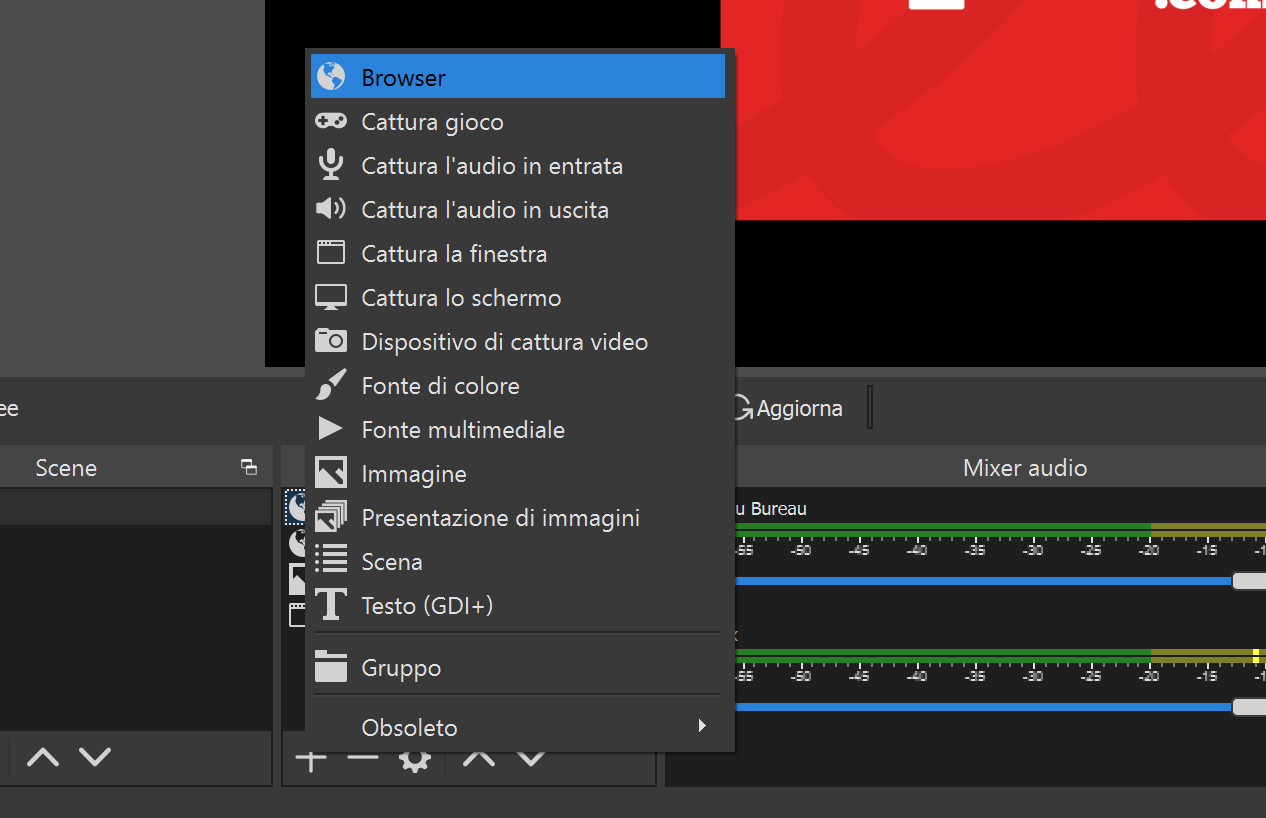Choose the camera icon for Dispositivo di cattura video
Screen dimensions: 1266x818
pyautogui.click(x=331, y=341)
